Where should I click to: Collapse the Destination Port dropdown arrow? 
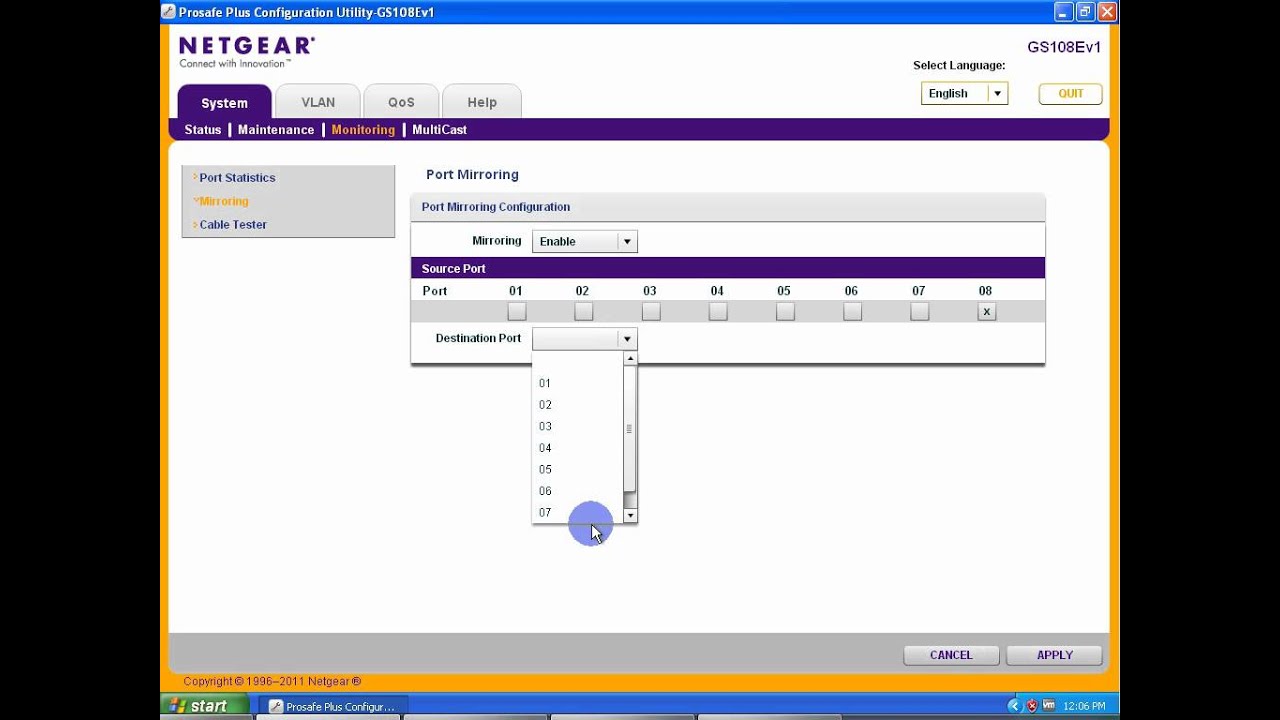[x=627, y=339]
